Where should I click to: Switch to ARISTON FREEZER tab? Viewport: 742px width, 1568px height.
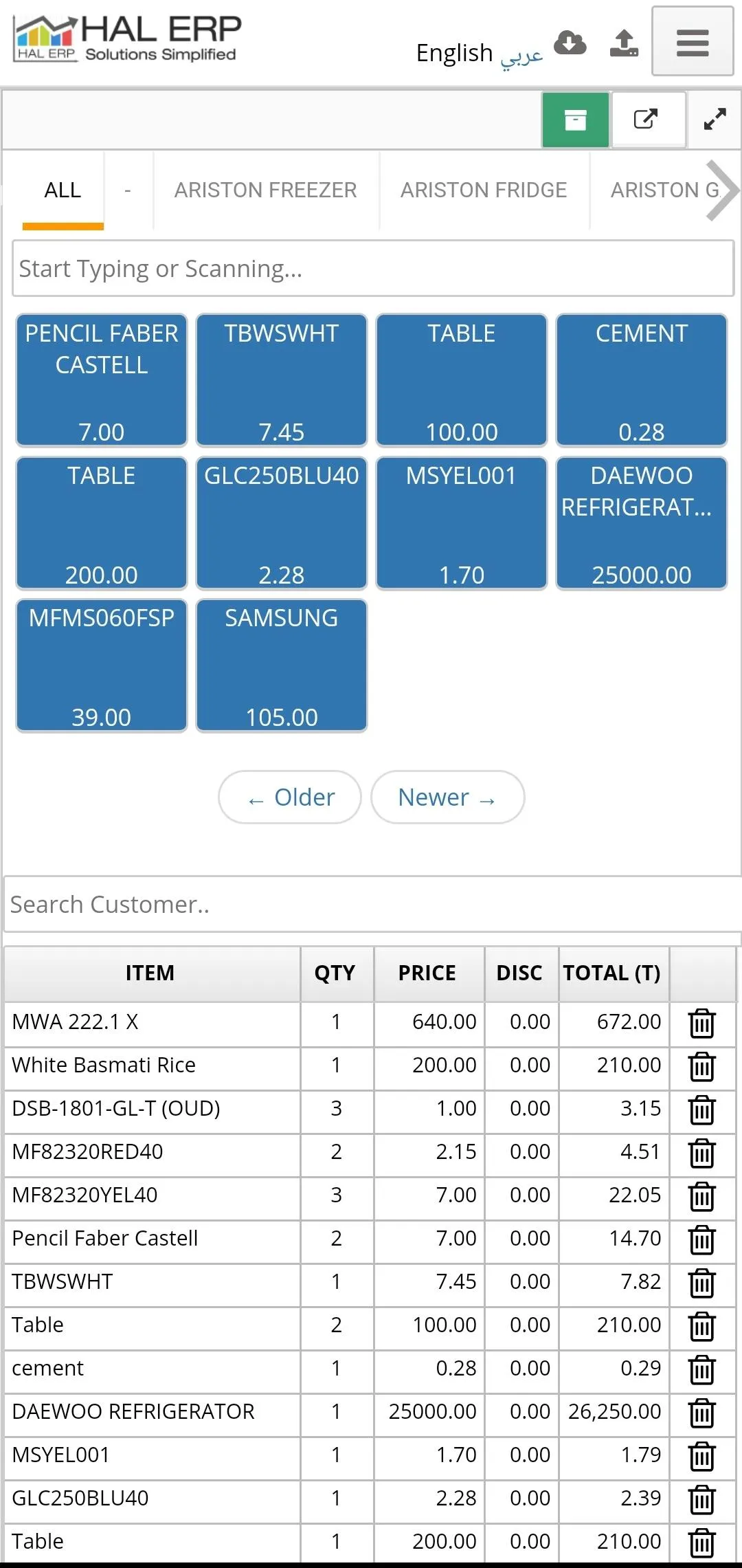265,190
